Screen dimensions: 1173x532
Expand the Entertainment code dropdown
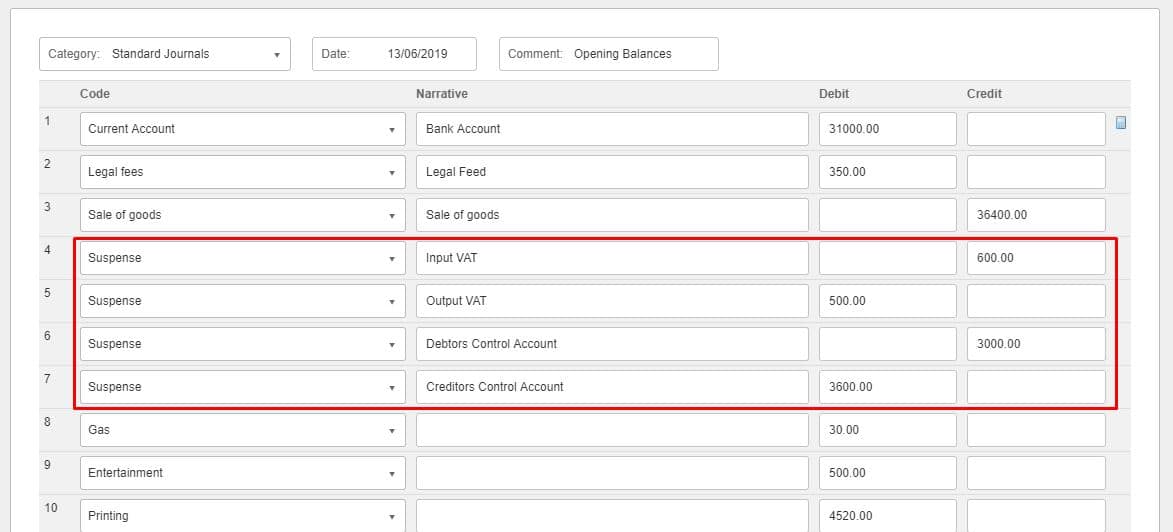242,473
